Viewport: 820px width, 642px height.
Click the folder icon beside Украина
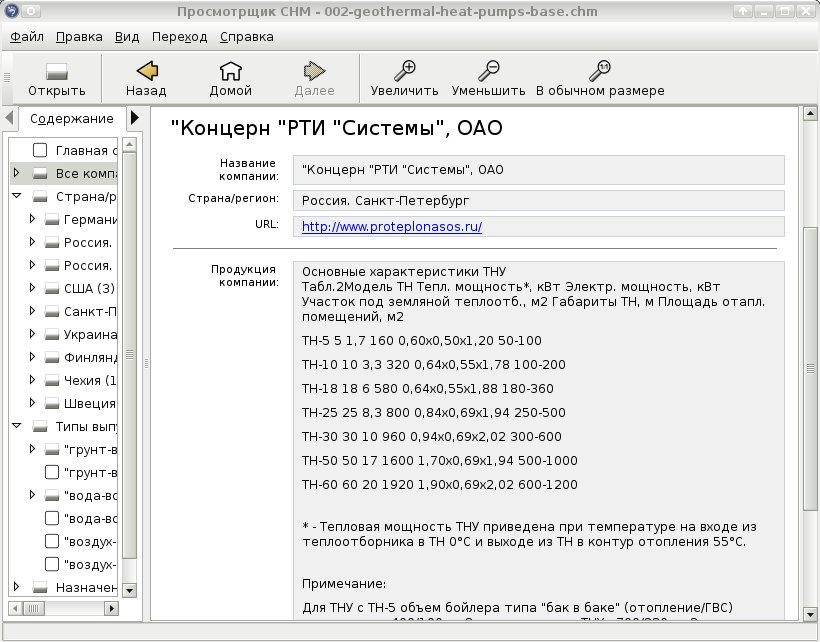tap(52, 335)
